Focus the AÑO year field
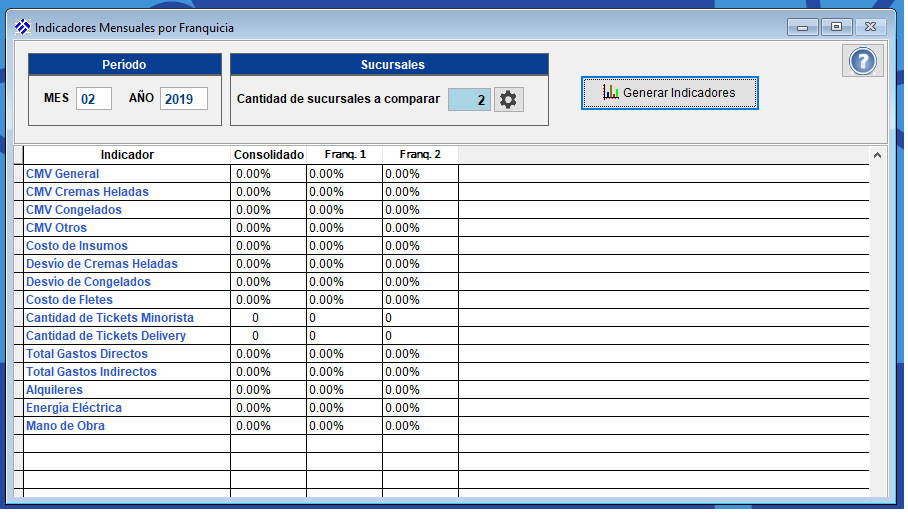Viewport: 908px width, 514px height. 183,99
